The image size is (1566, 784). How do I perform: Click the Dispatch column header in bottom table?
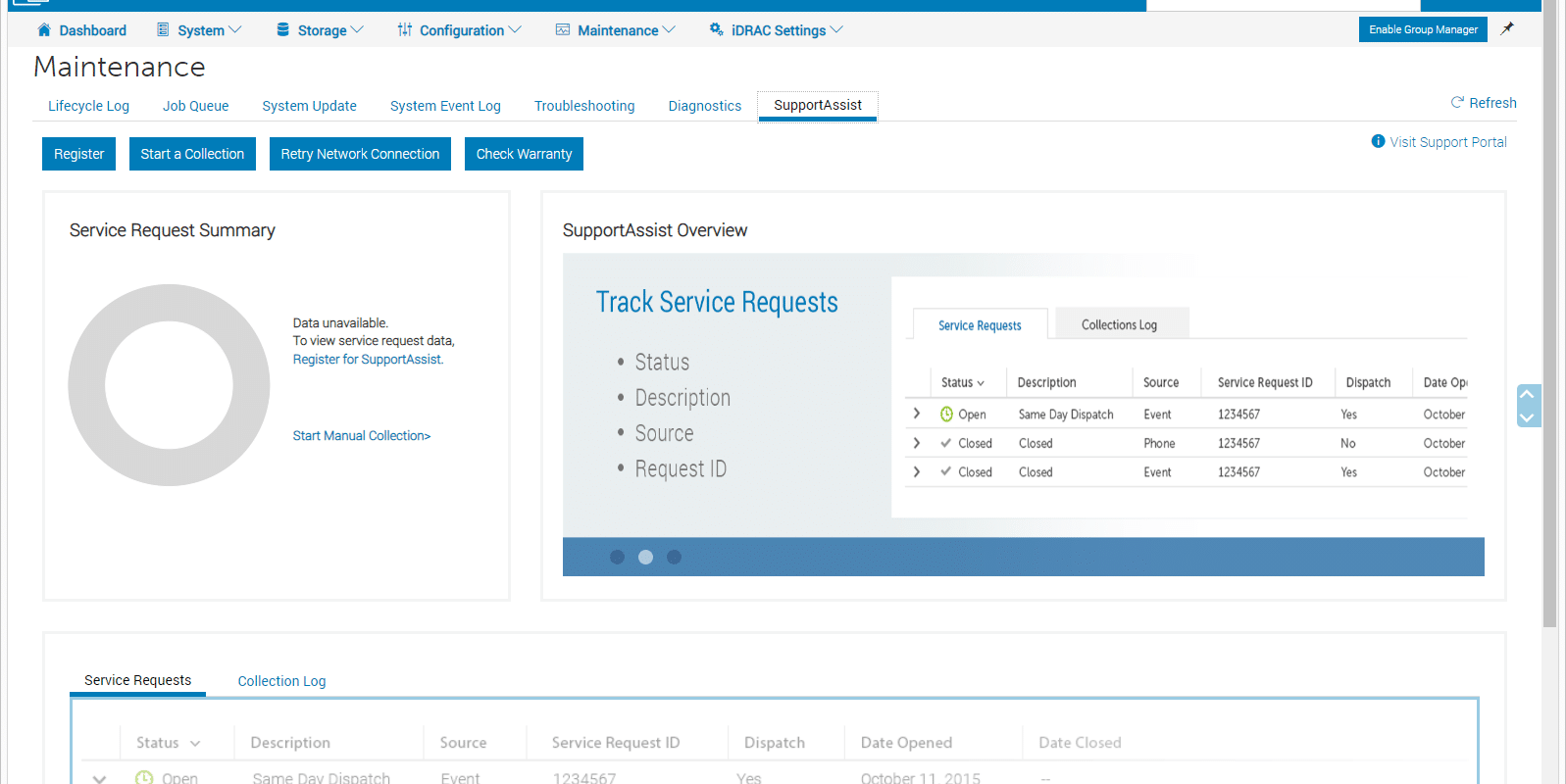pyautogui.click(x=775, y=743)
